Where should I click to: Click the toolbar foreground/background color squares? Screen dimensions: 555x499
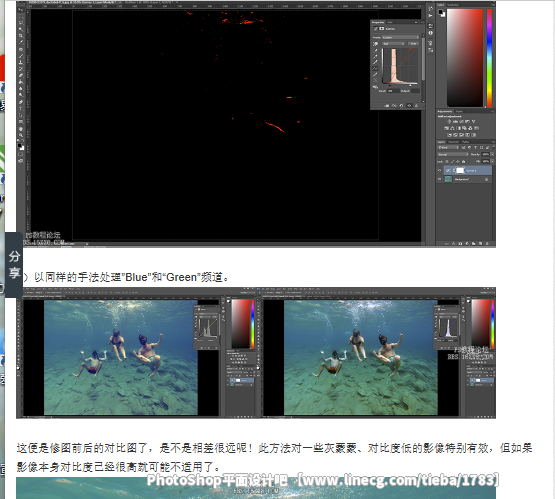coord(21,147)
